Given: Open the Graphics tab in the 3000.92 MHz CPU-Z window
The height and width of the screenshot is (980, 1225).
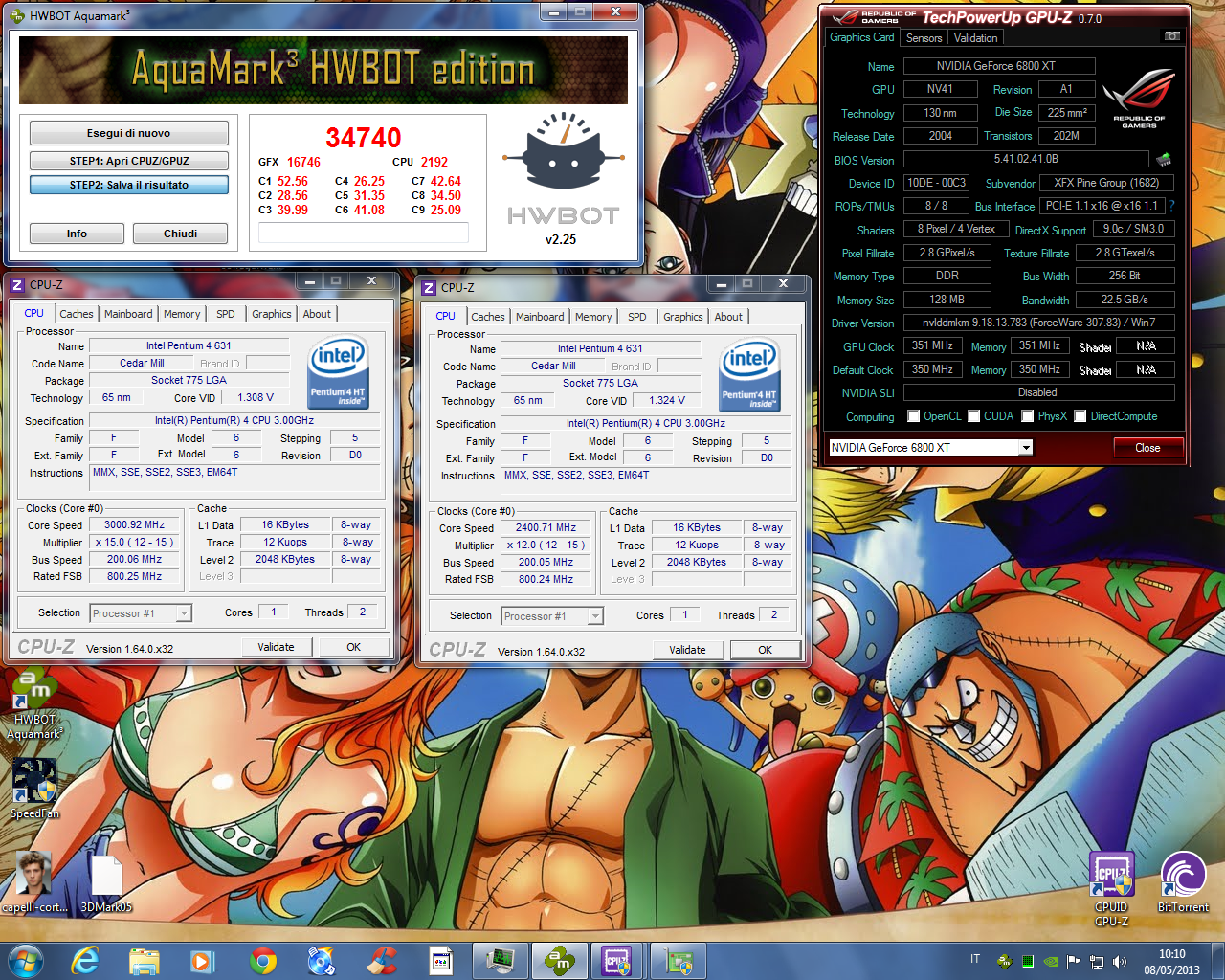Looking at the screenshot, I should pos(272,314).
